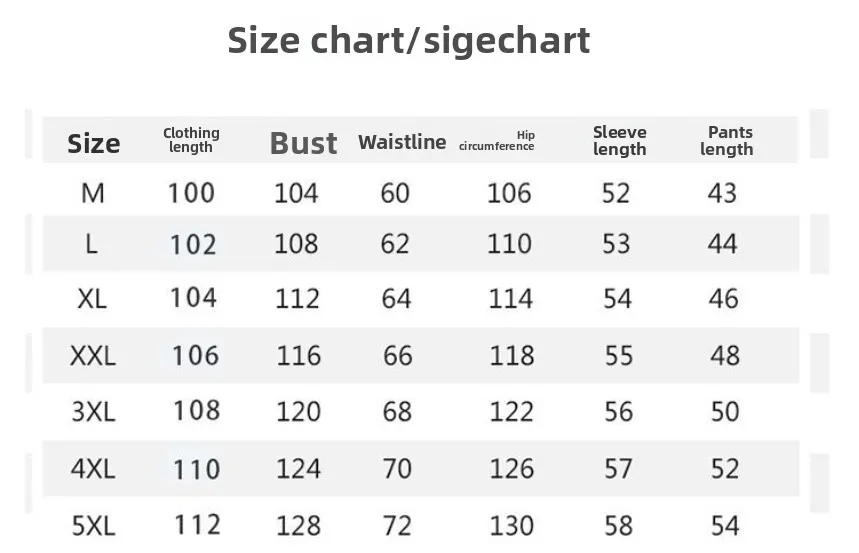The image size is (859, 553).
Task: Click the M size row label
Action: (93, 193)
